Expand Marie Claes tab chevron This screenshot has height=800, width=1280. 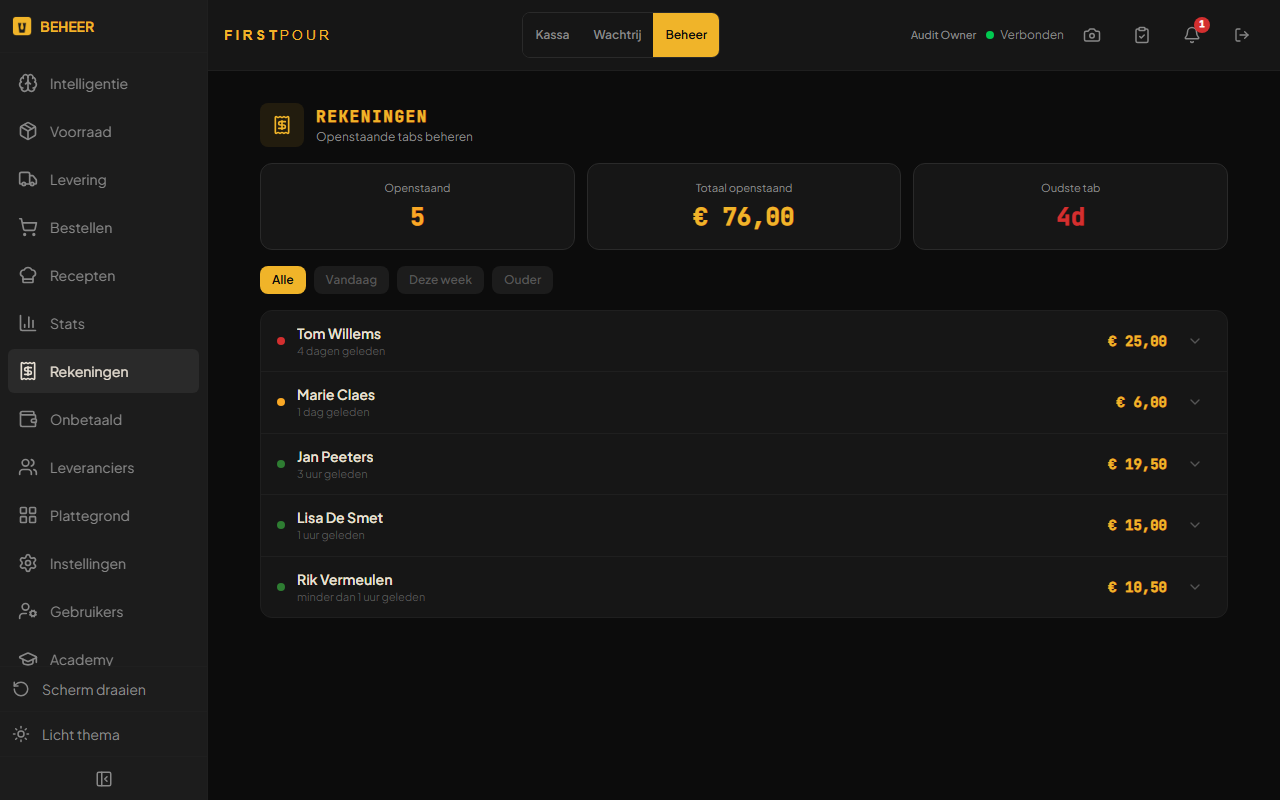click(1195, 402)
